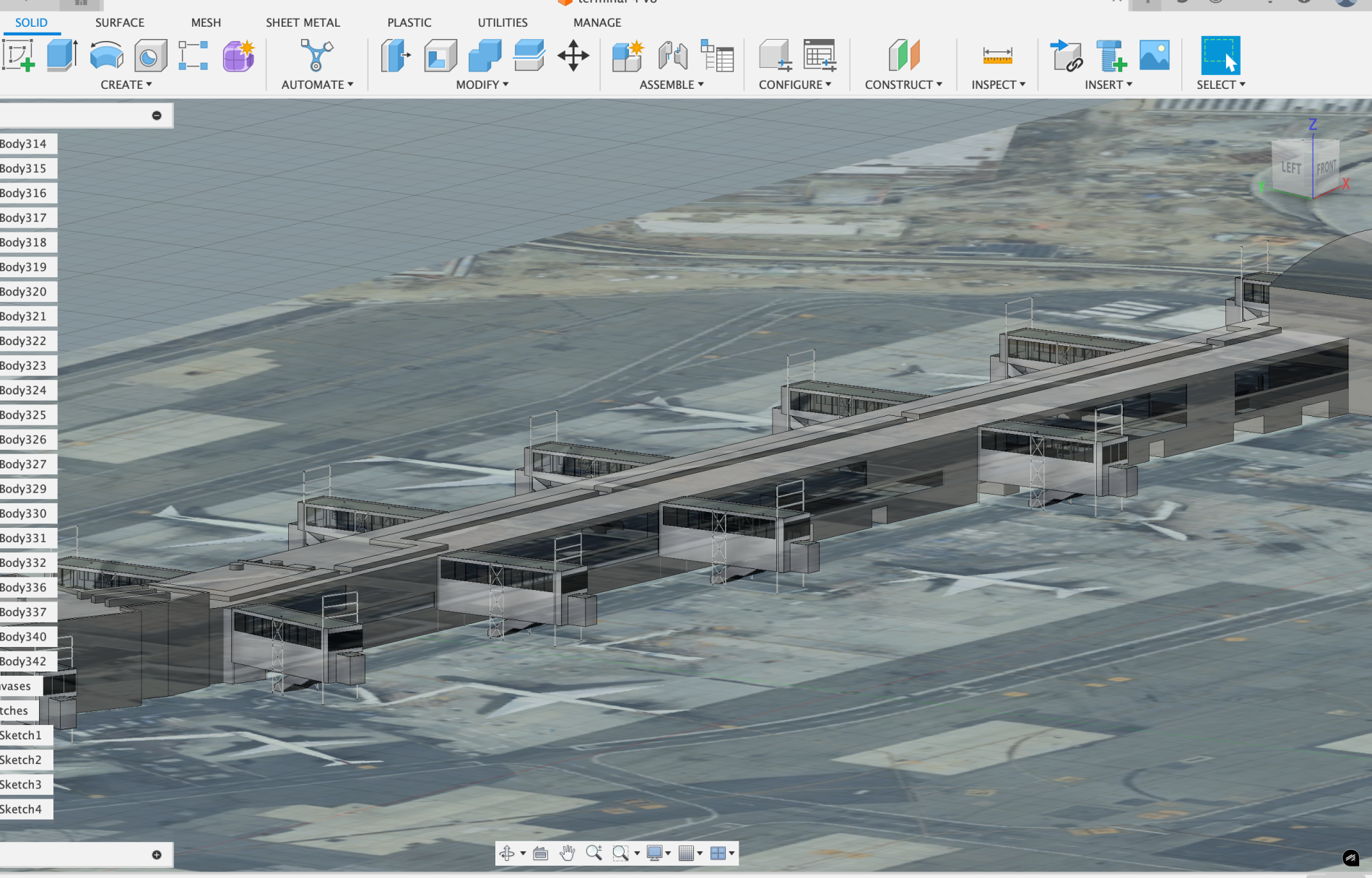The height and width of the screenshot is (878, 1372).
Task: Select the Combine tool icon
Action: click(485, 56)
